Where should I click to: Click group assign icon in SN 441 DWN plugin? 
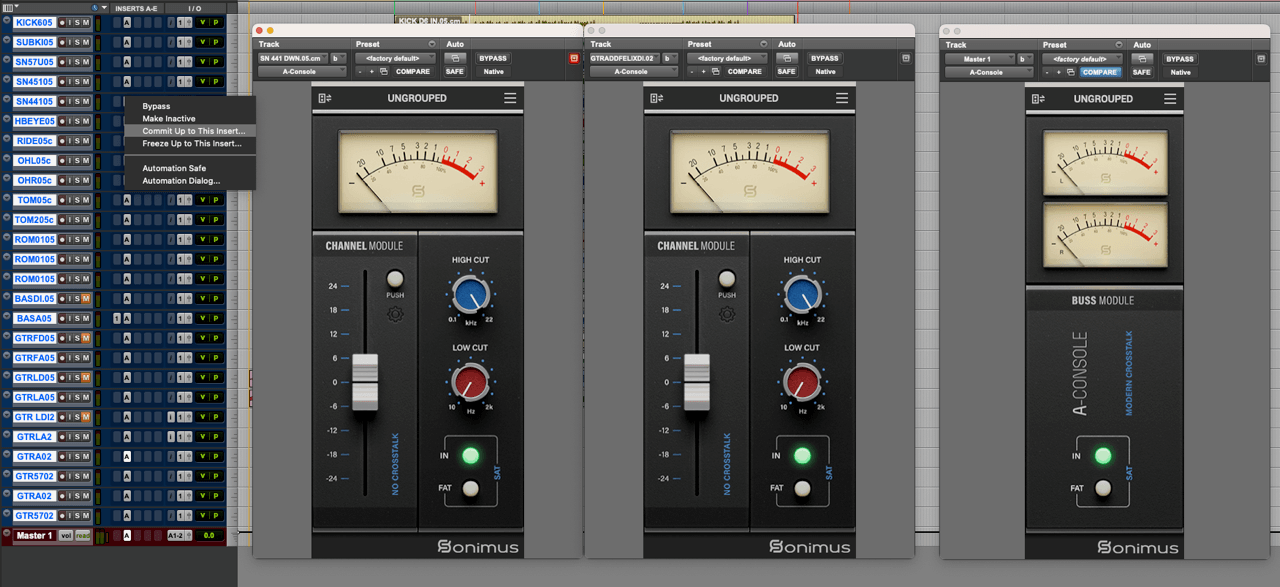325,98
